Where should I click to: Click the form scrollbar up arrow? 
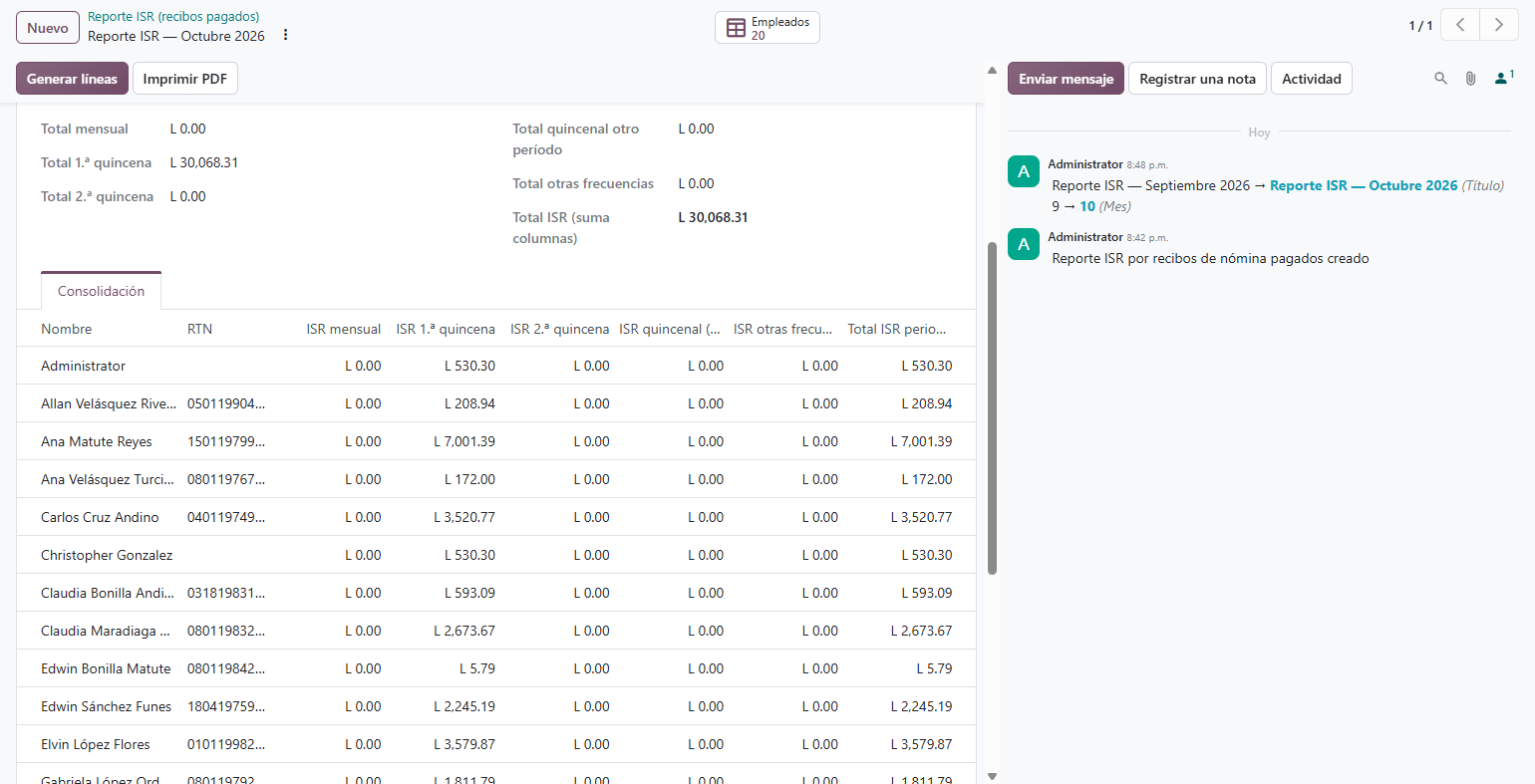(x=992, y=70)
